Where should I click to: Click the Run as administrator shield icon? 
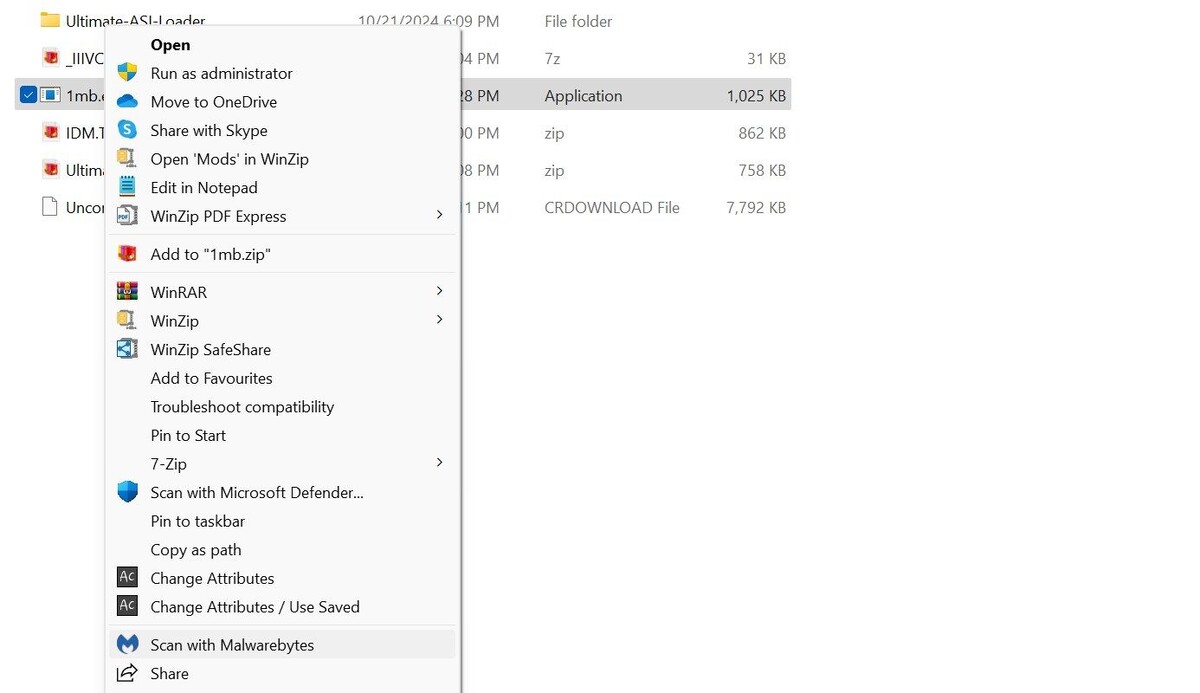pos(127,72)
